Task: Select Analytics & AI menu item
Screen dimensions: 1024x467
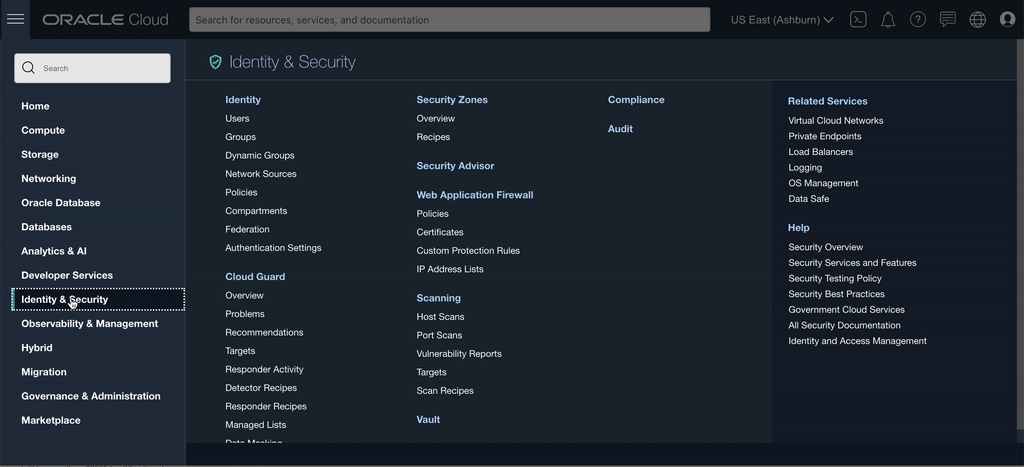Action: click(54, 251)
